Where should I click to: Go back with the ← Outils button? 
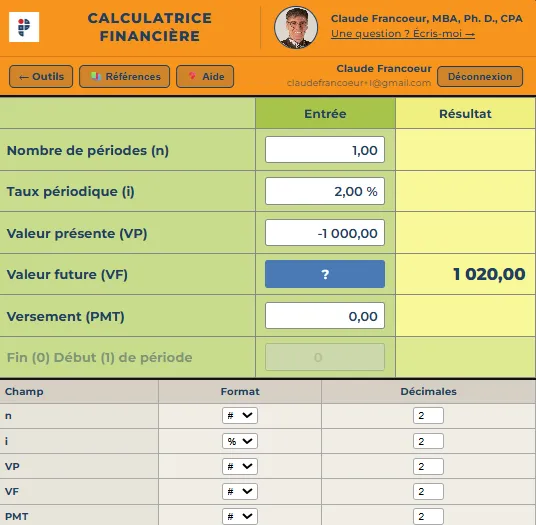pos(41,77)
